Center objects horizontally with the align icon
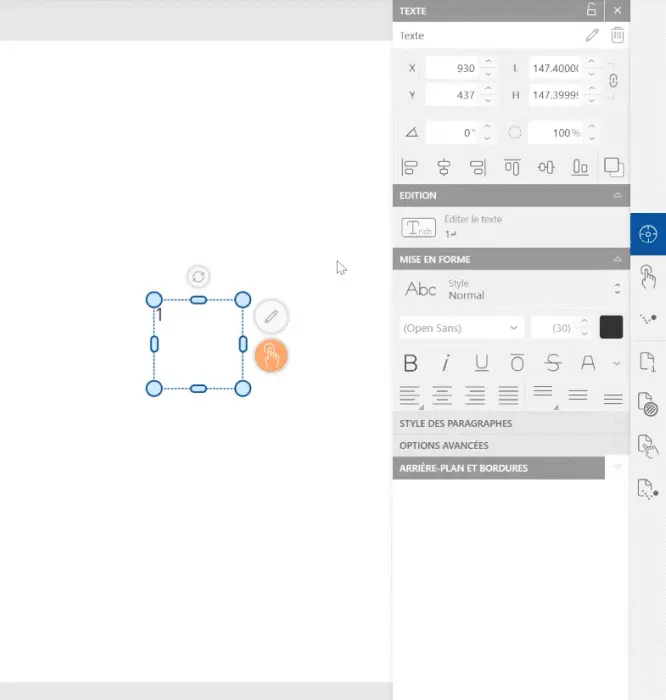Screen dimensions: 666x700 tap(444, 167)
